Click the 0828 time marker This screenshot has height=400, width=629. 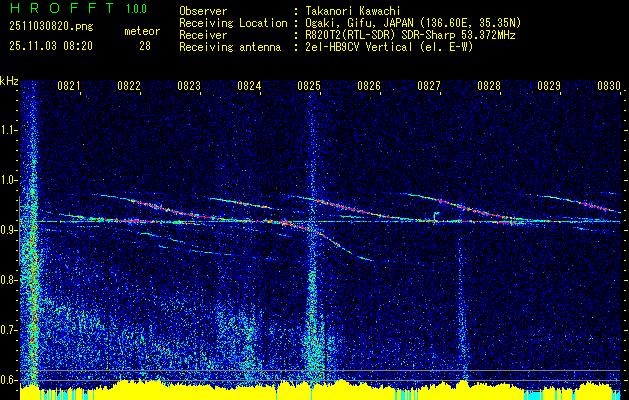[x=489, y=86]
